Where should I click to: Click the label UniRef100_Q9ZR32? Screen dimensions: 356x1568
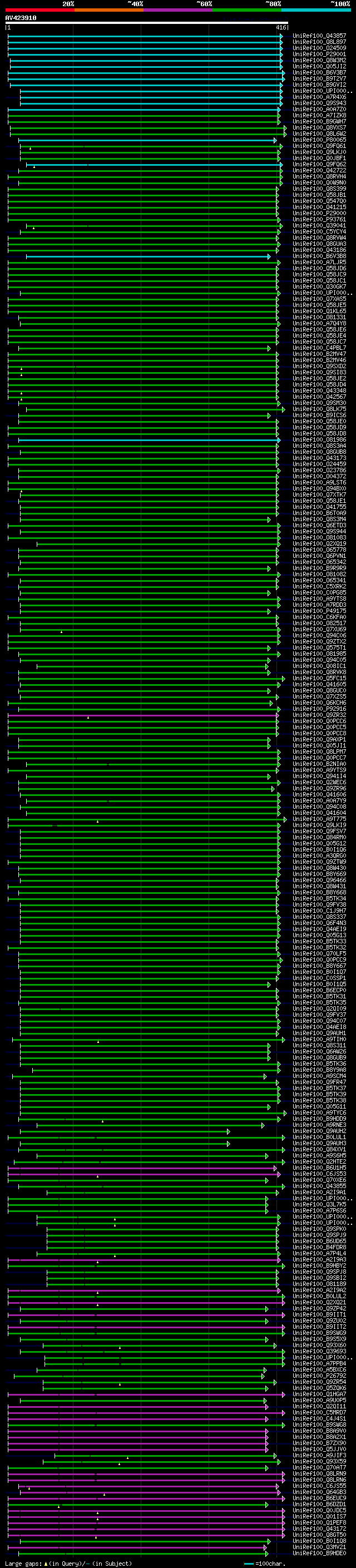(319, 715)
